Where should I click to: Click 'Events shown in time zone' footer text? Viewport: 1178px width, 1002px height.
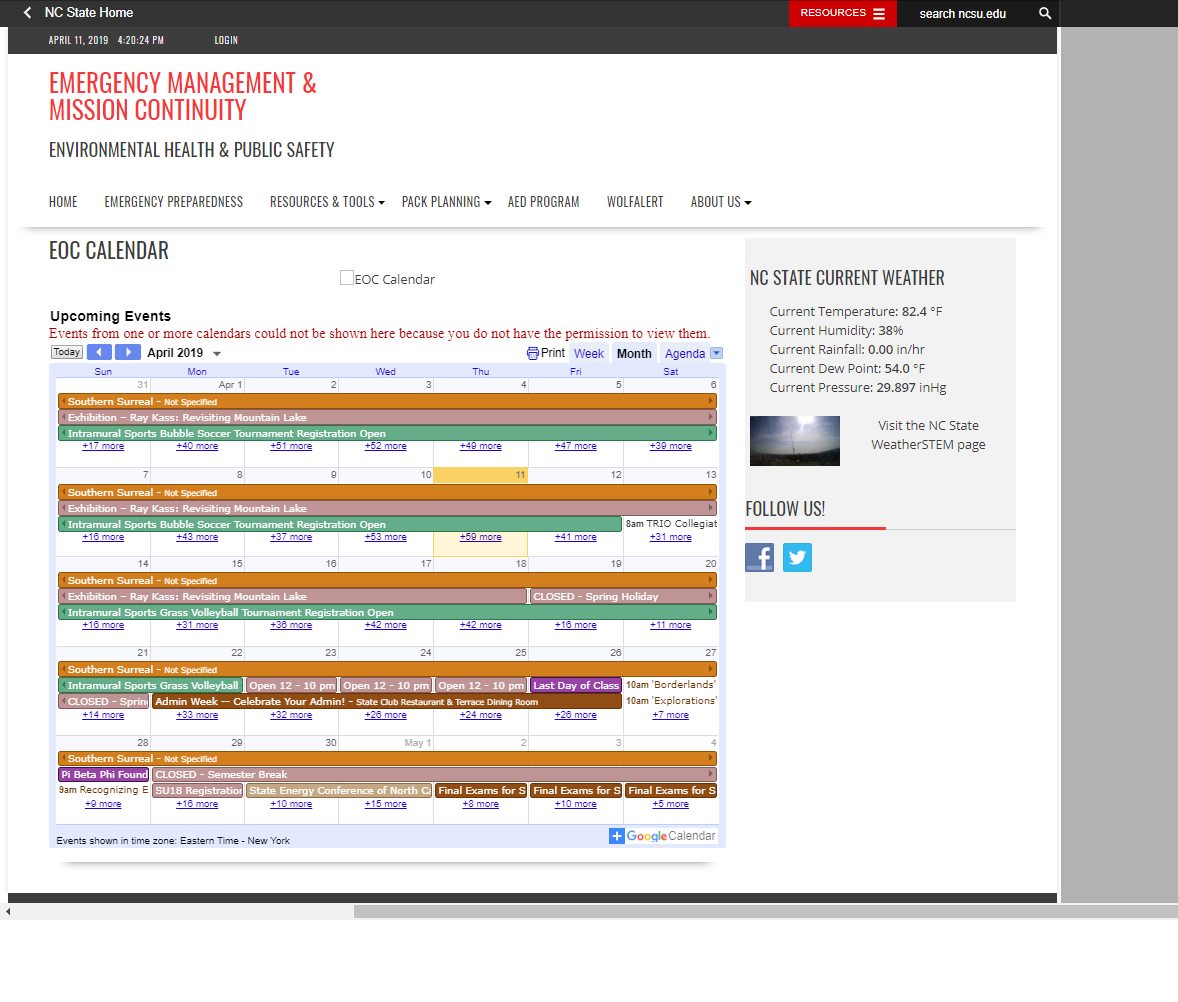173,841
